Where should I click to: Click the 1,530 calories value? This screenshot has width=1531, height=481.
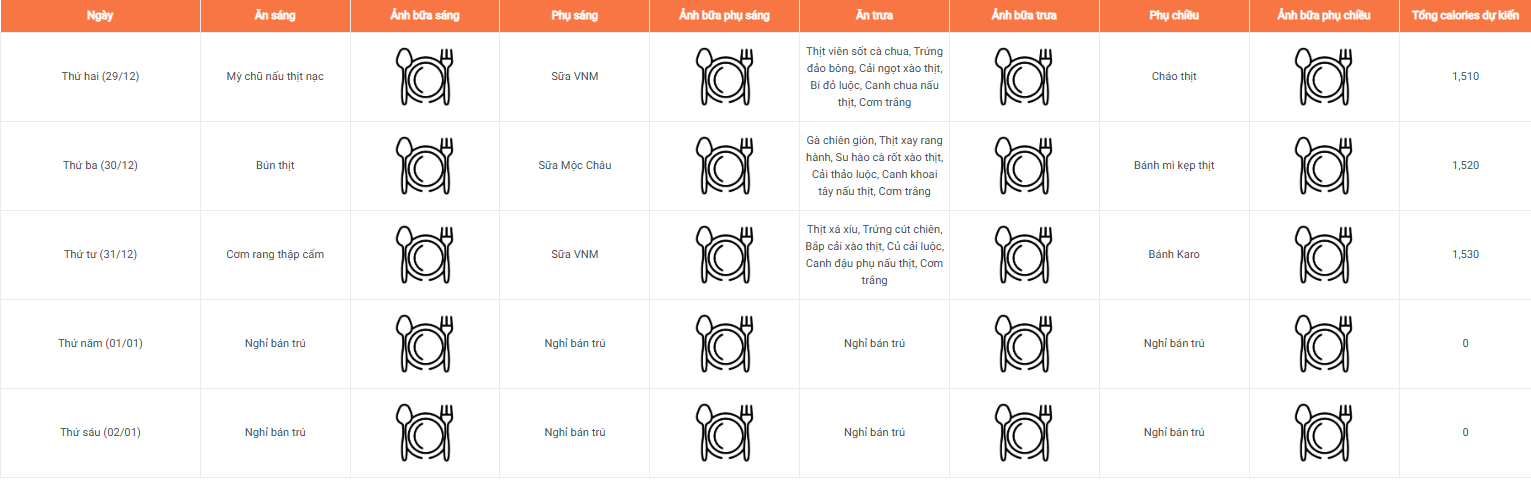pos(1465,254)
